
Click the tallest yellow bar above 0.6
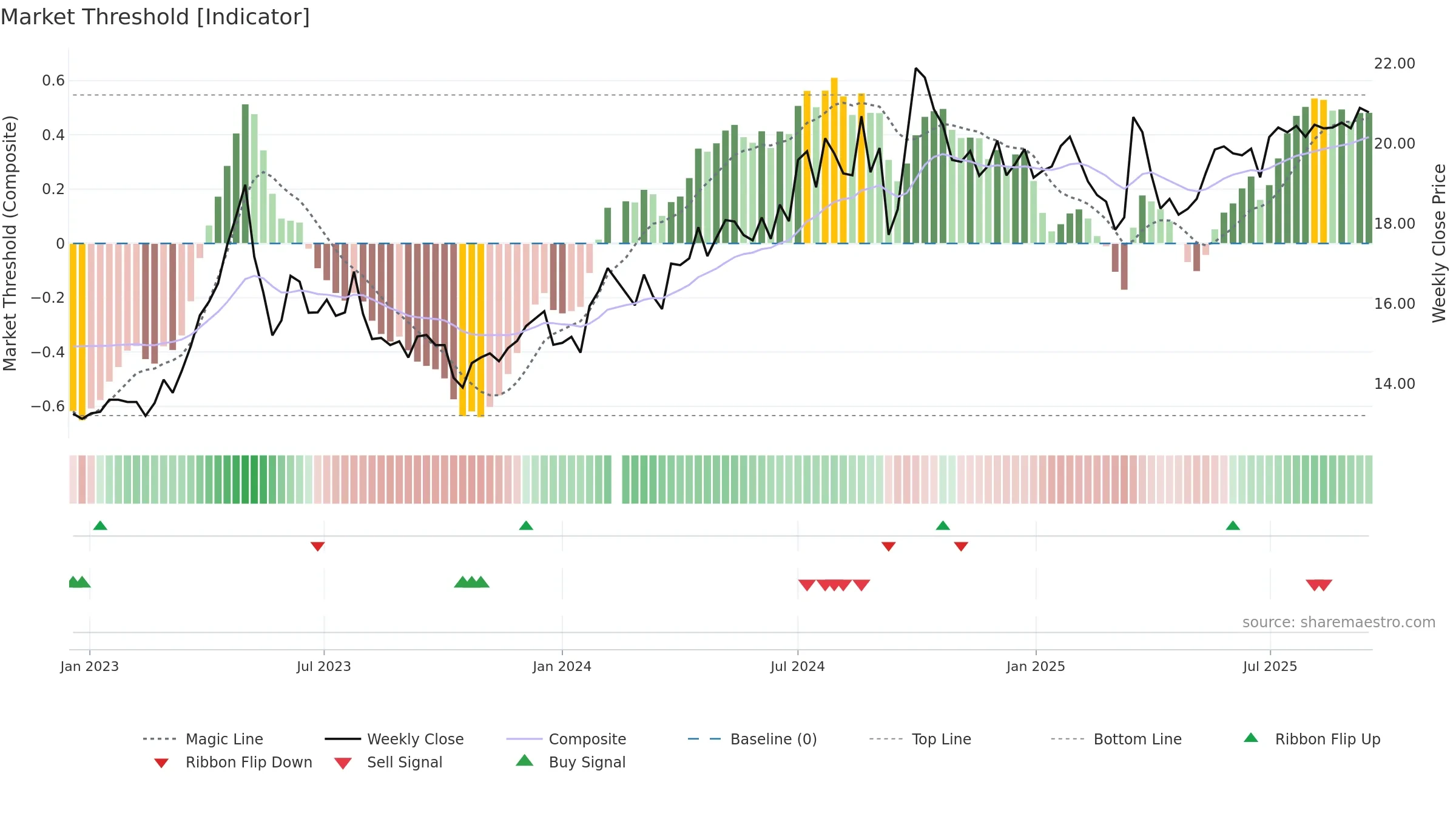coord(834,160)
